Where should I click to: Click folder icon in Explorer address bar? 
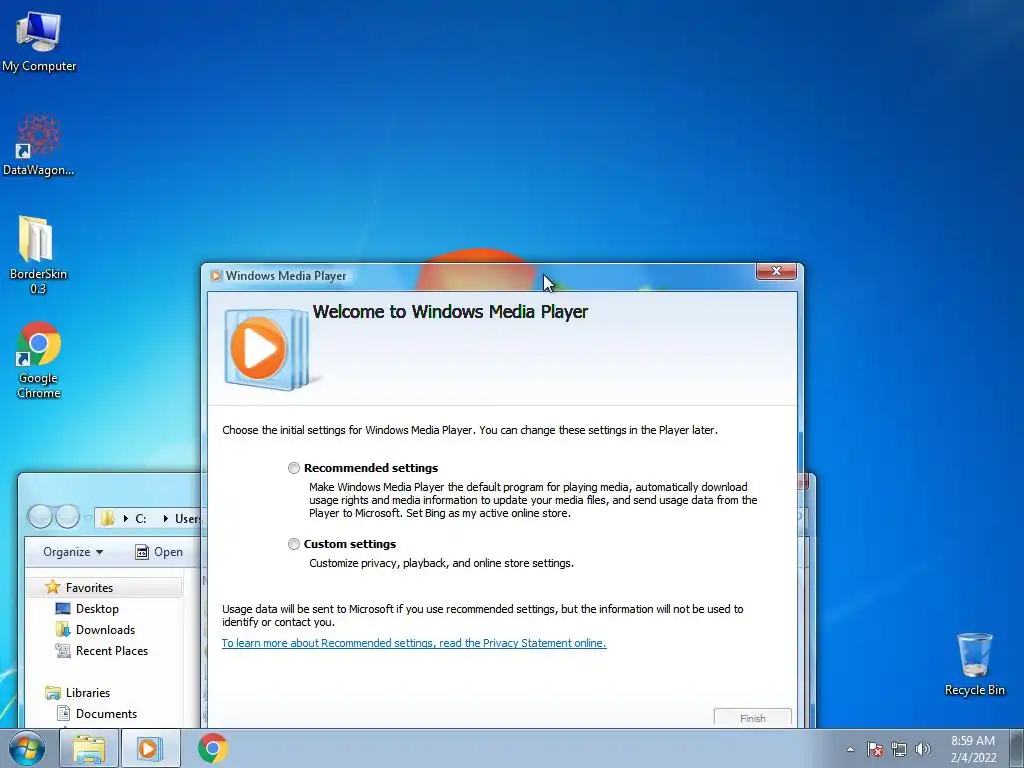coord(107,519)
